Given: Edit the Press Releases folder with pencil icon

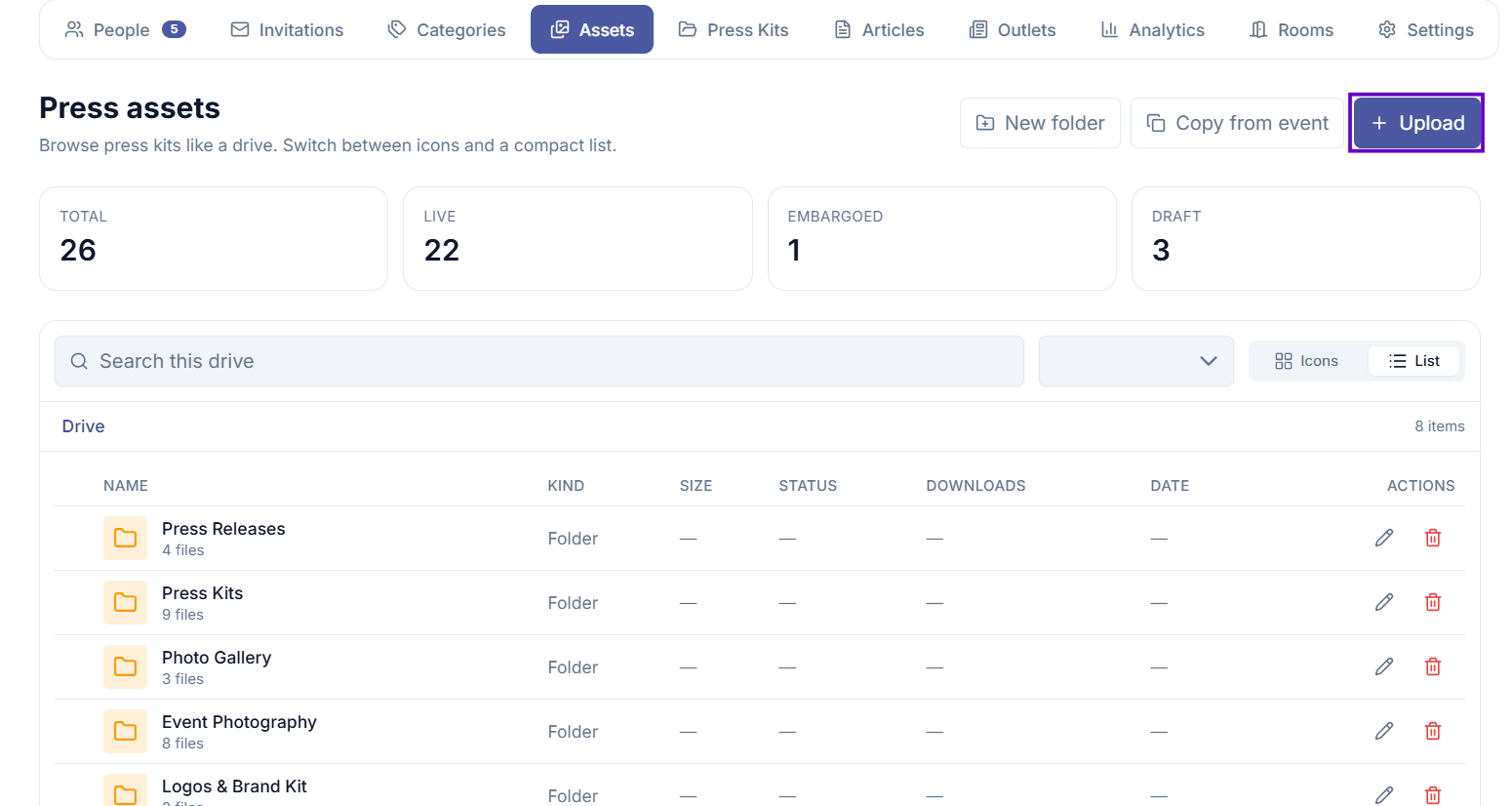Looking at the screenshot, I should pyautogui.click(x=1384, y=538).
